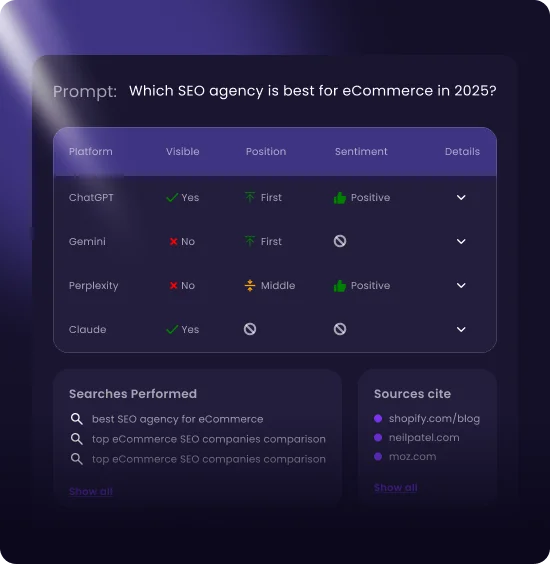This screenshot has width=550, height=564.
Task: Click 'Positive' sentiment text in Perplexity row
Action: pos(371,286)
